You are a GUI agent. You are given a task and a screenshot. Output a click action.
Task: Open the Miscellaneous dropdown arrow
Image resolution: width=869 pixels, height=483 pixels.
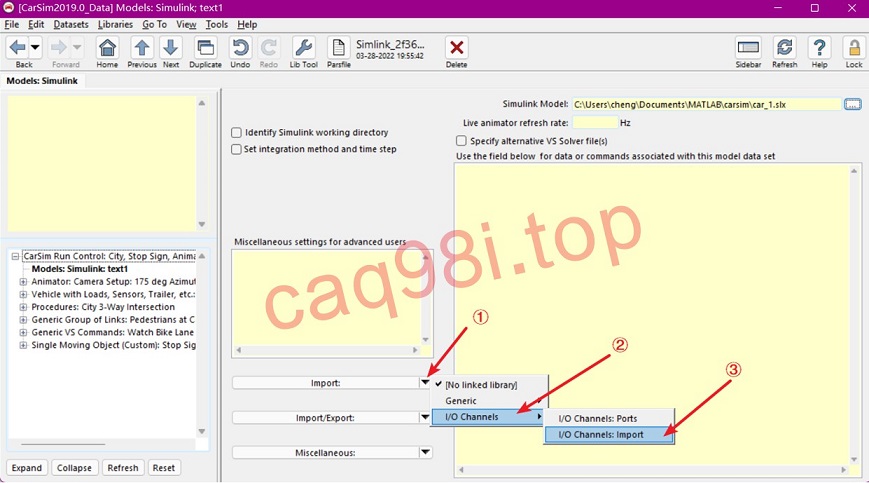[425, 453]
